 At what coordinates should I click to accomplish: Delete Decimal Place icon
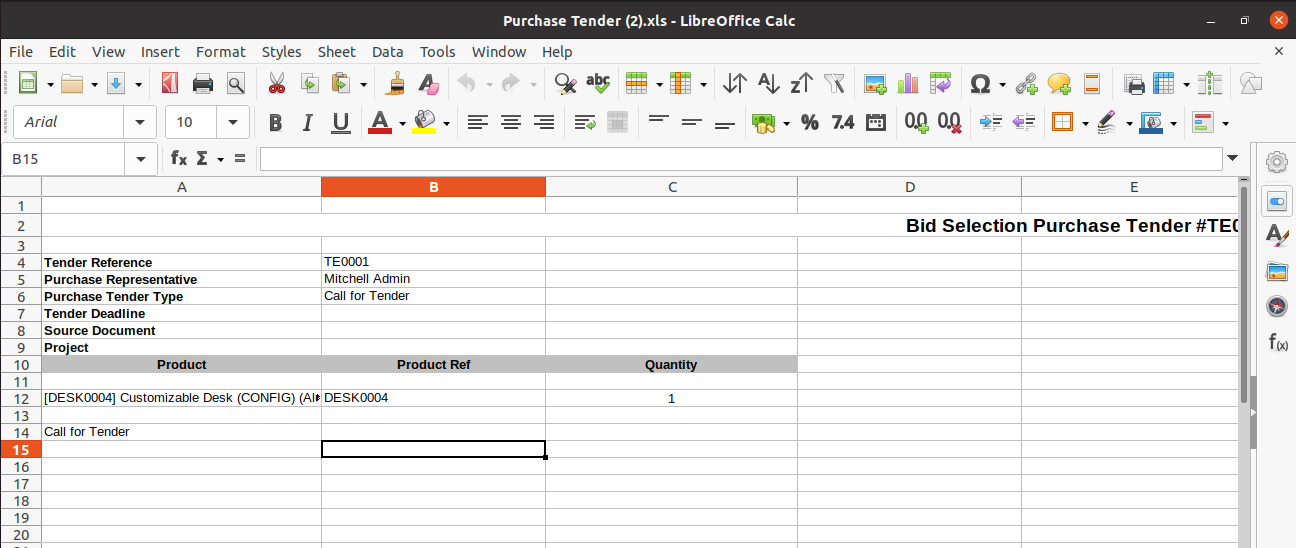pos(949,122)
